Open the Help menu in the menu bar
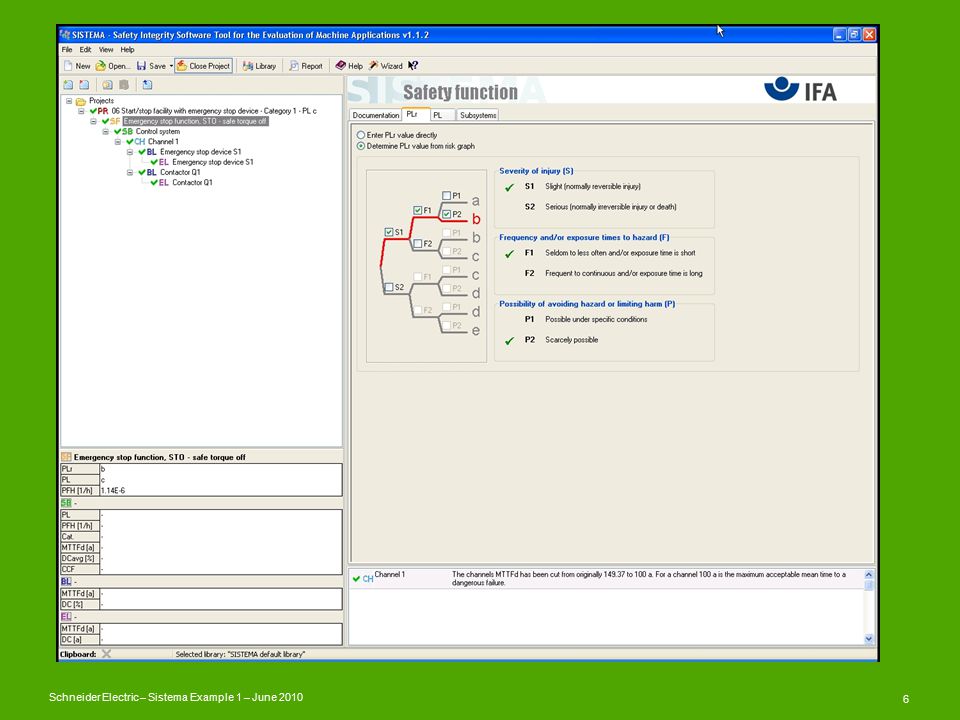Image resolution: width=960 pixels, height=720 pixels. coord(127,50)
